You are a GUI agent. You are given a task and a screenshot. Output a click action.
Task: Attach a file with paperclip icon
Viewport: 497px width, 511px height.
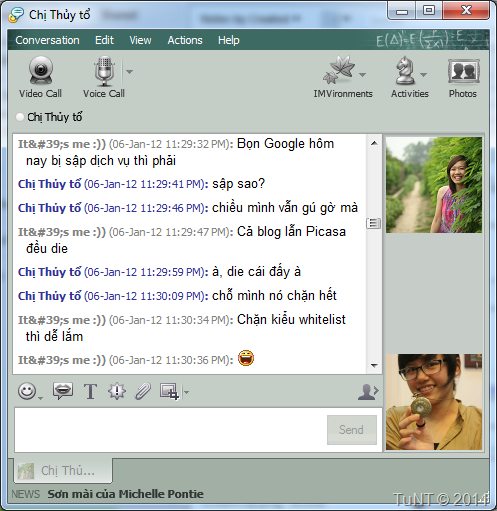tap(143, 391)
